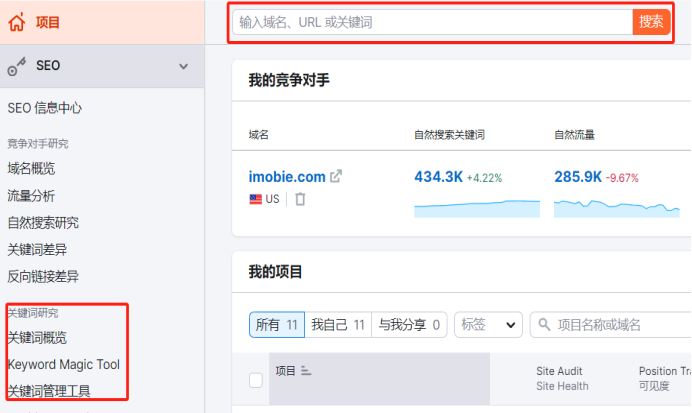Tick the select-all projects checkbox
Screen dimensions: 692x413
256,380
